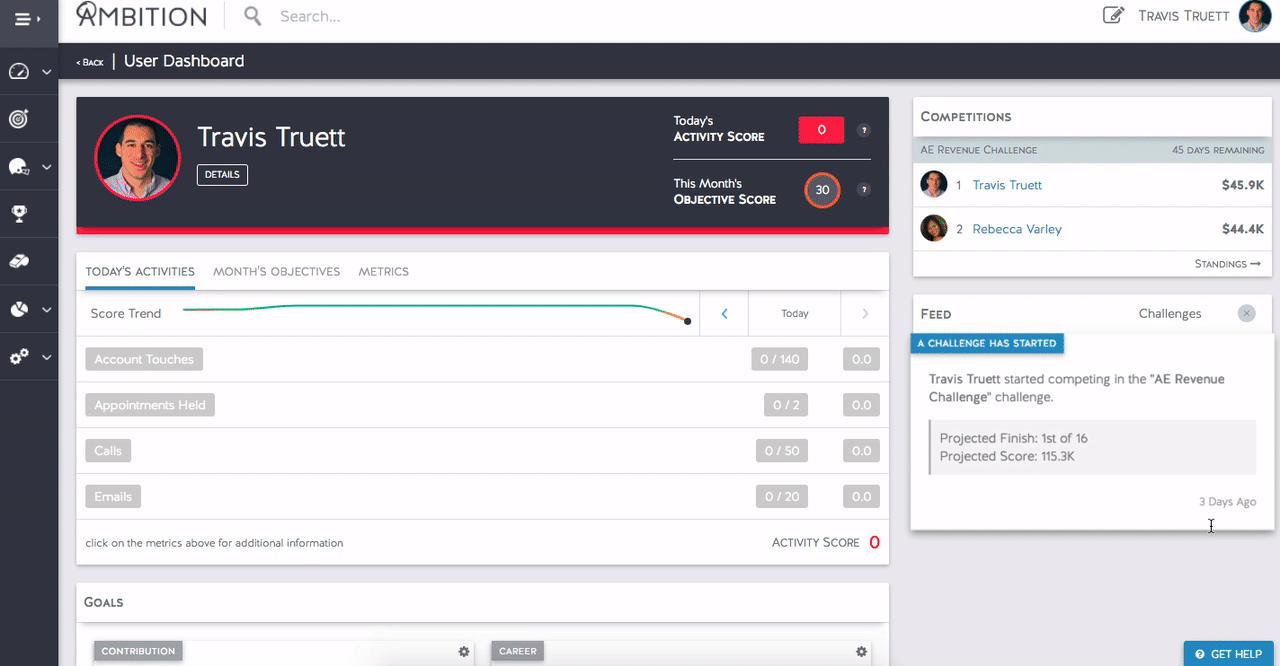Open the football helmet icon in sidebar
This screenshot has width=1280, height=666.
click(x=19, y=167)
